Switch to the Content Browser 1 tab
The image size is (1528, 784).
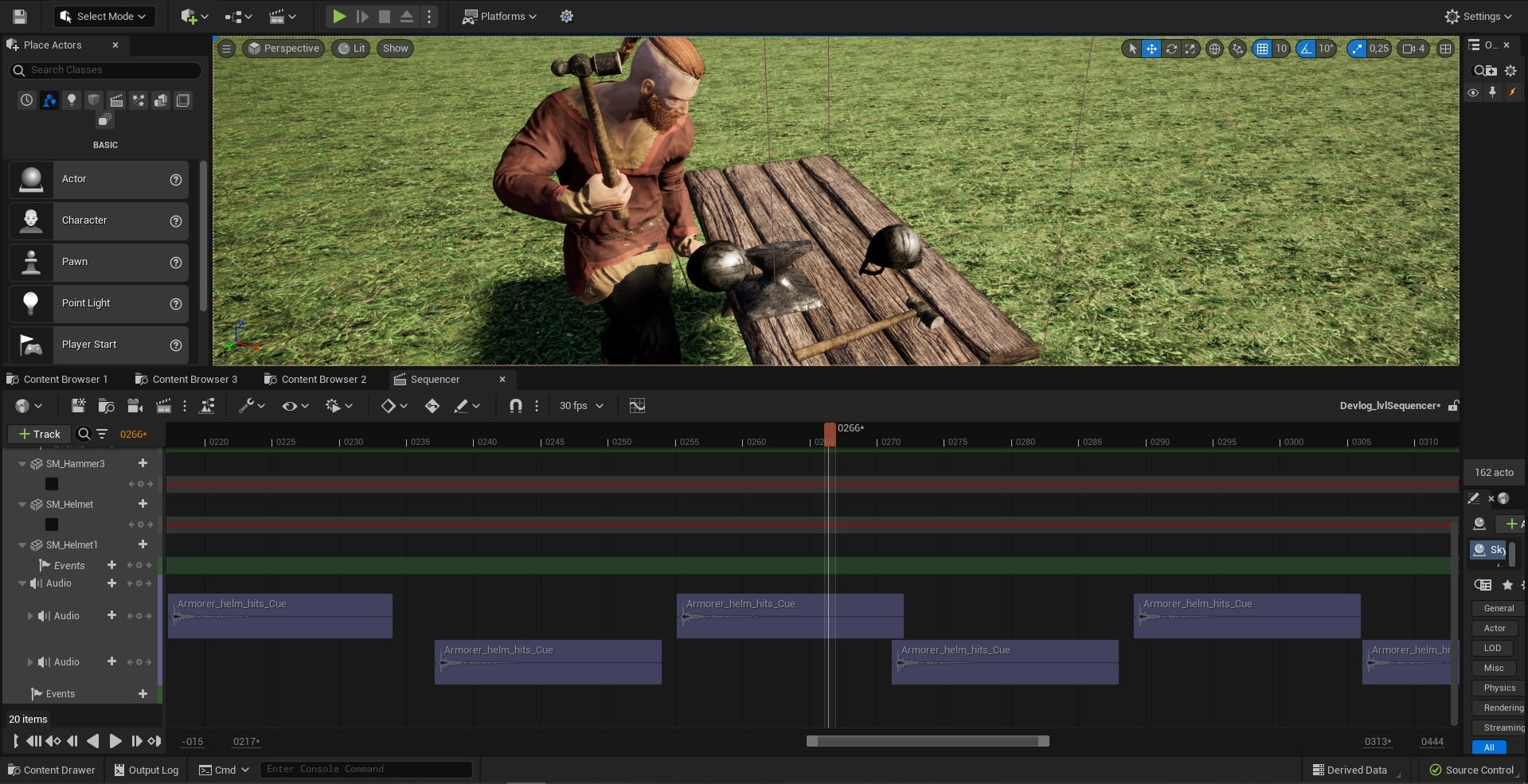pyautogui.click(x=57, y=379)
